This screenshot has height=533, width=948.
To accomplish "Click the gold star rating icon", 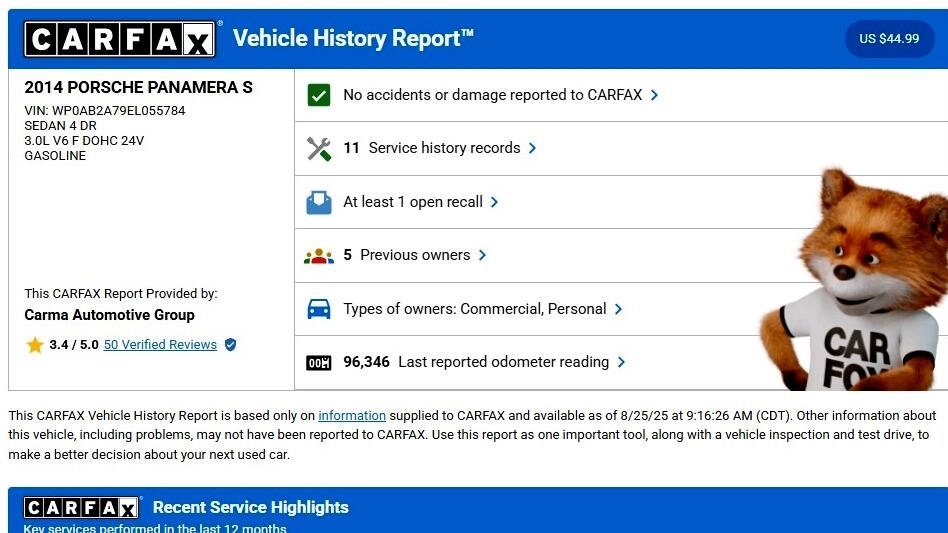I will pos(35,345).
